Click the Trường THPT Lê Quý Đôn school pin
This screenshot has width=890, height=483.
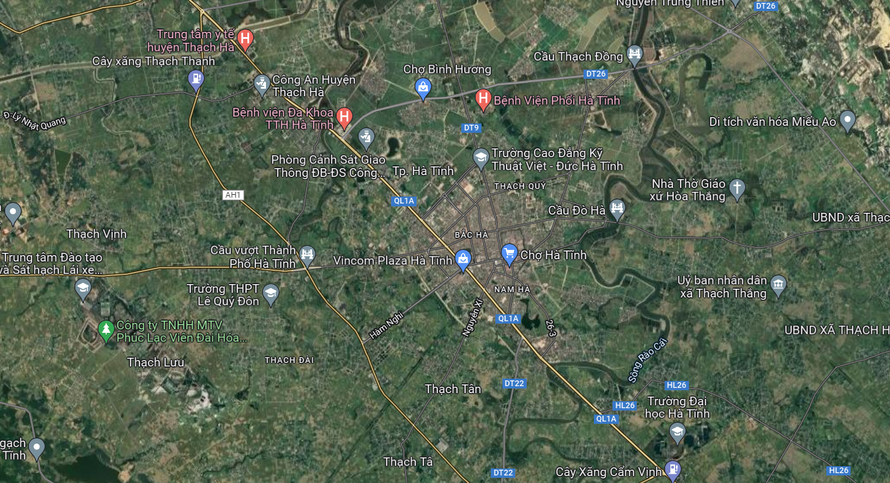pyautogui.click(x=271, y=294)
